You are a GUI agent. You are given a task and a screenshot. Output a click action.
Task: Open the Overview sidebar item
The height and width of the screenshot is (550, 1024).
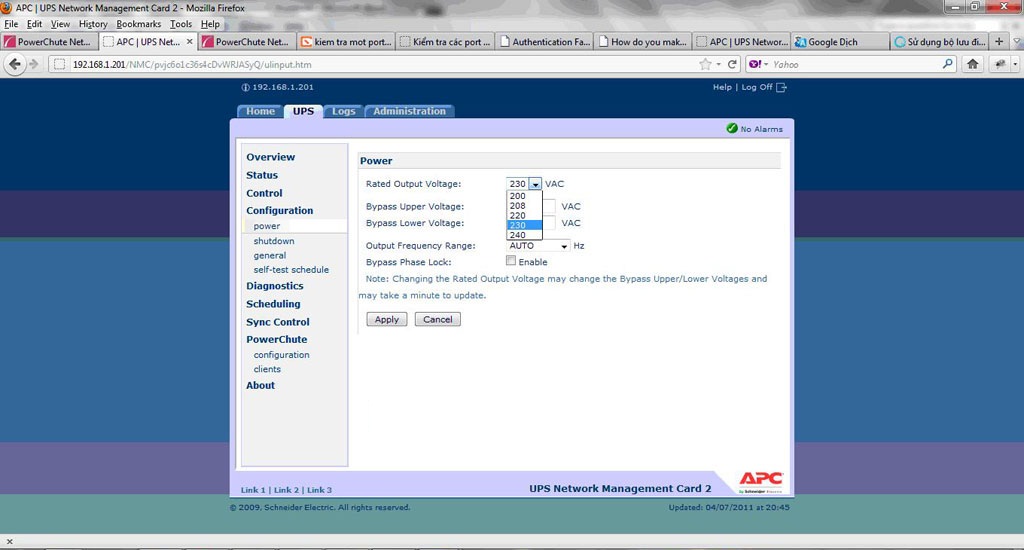pos(270,157)
